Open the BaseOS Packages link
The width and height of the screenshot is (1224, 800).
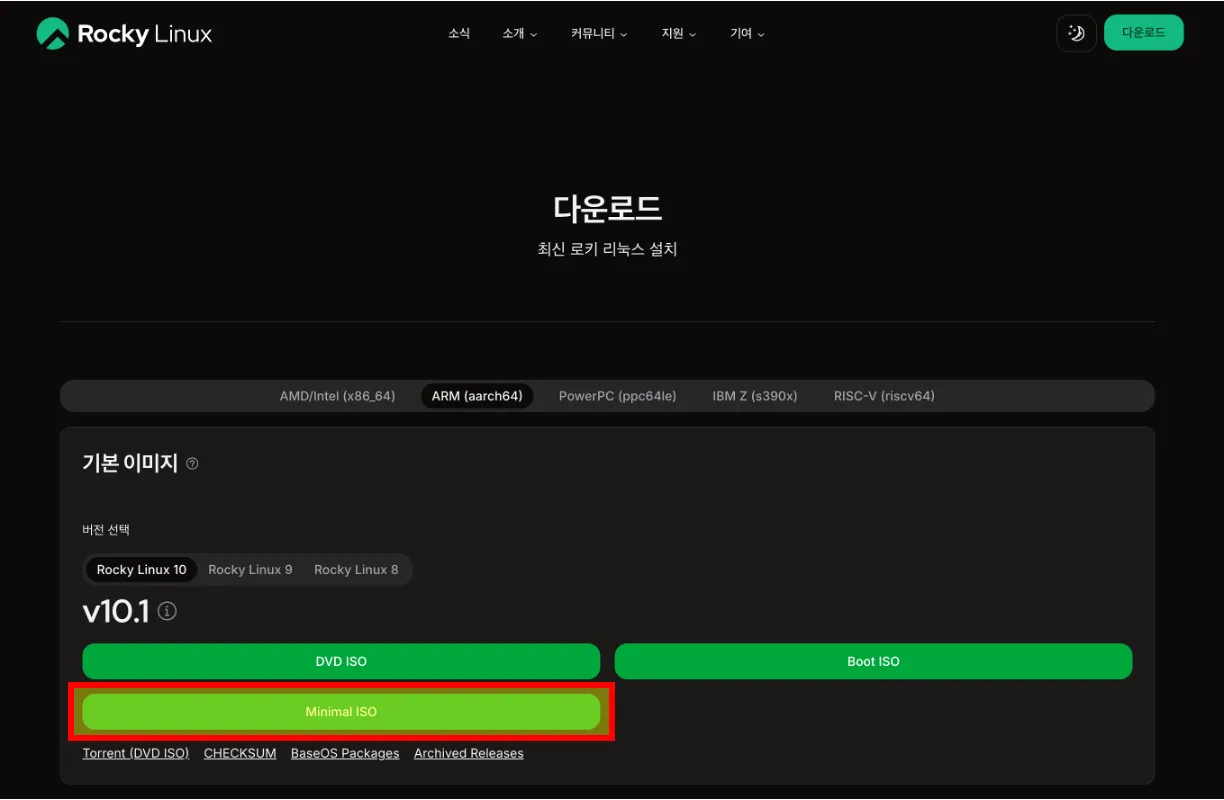(x=345, y=753)
